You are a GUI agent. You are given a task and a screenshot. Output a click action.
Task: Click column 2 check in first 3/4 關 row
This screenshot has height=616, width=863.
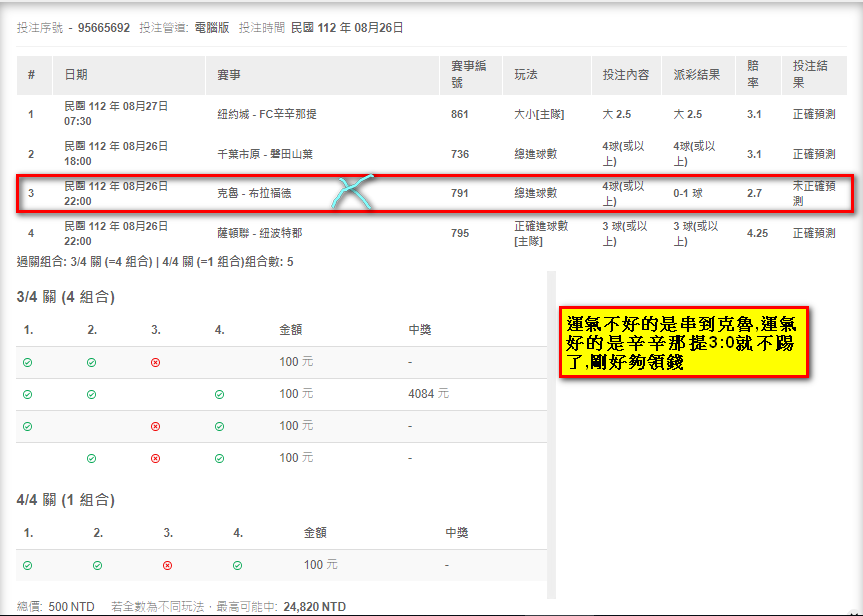(x=91, y=363)
